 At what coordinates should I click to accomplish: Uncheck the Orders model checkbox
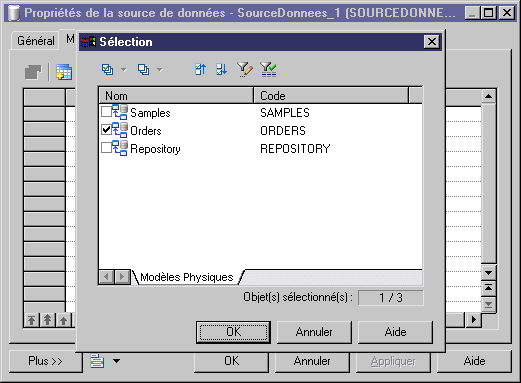click(x=106, y=130)
